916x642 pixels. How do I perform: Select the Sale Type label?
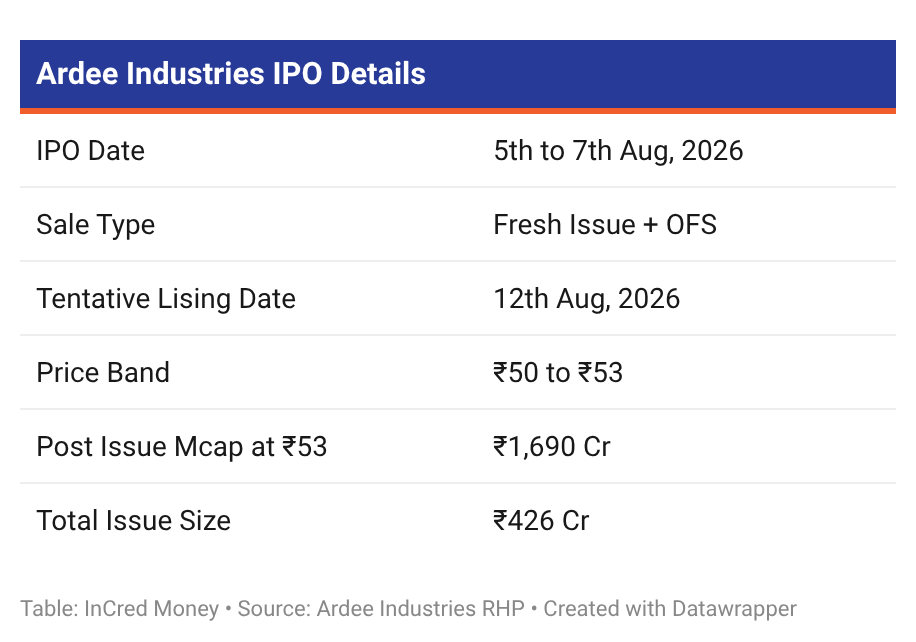click(x=96, y=225)
